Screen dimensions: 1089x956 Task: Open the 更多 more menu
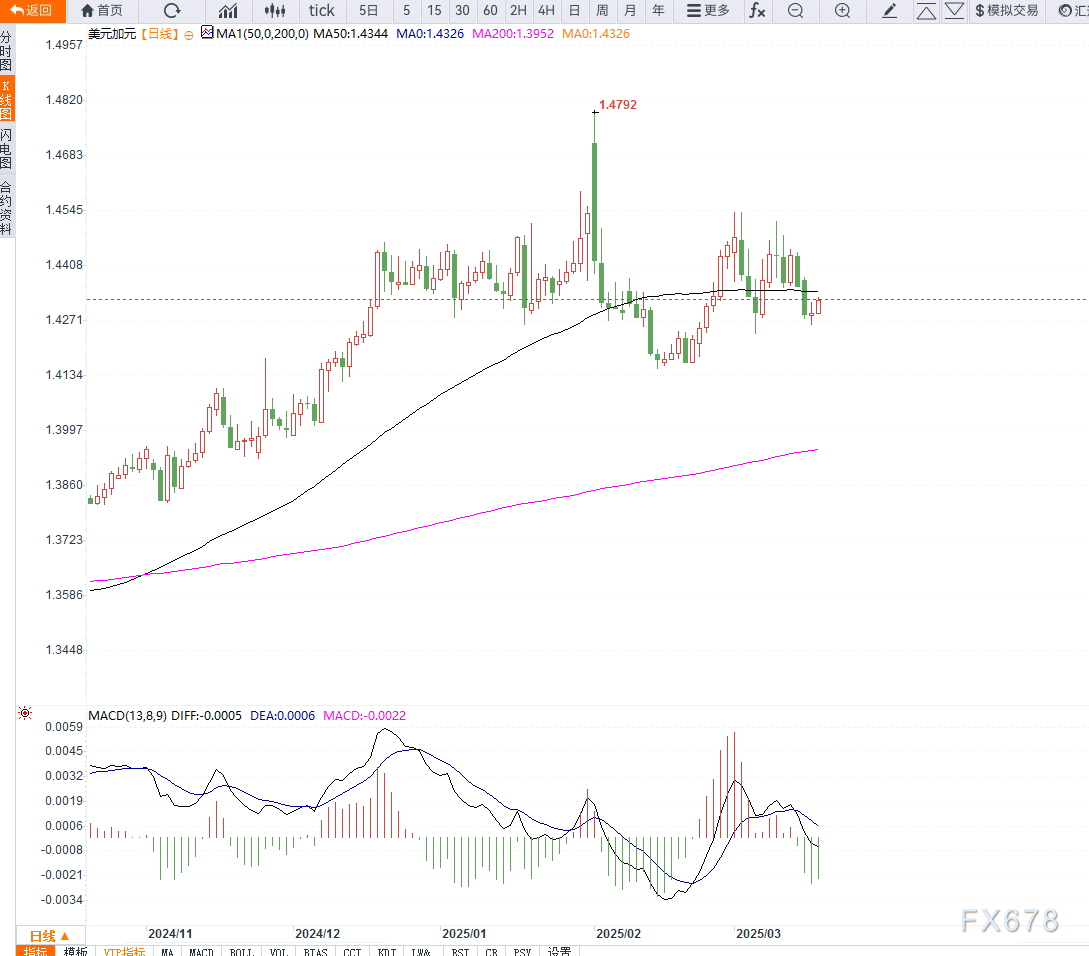coord(708,10)
